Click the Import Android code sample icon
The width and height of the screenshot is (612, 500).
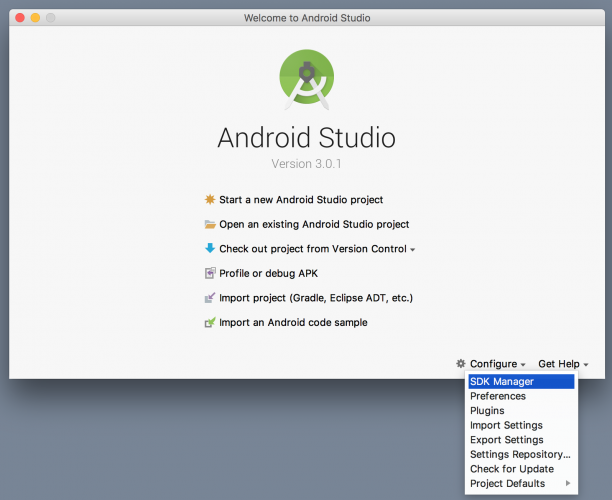pos(210,323)
